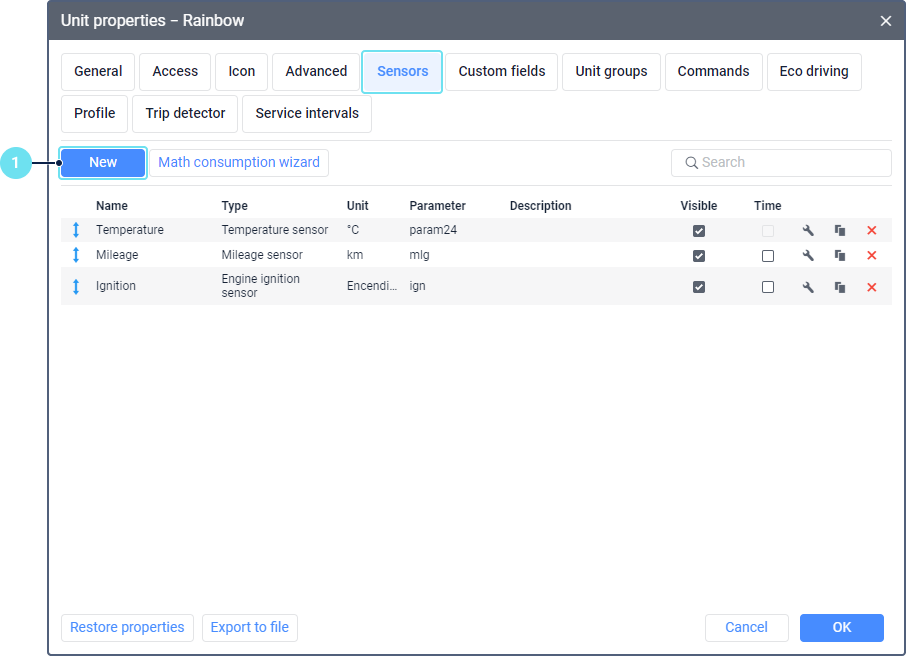Go to the Service intervals tab
The width and height of the screenshot is (906, 656).
[x=307, y=114]
